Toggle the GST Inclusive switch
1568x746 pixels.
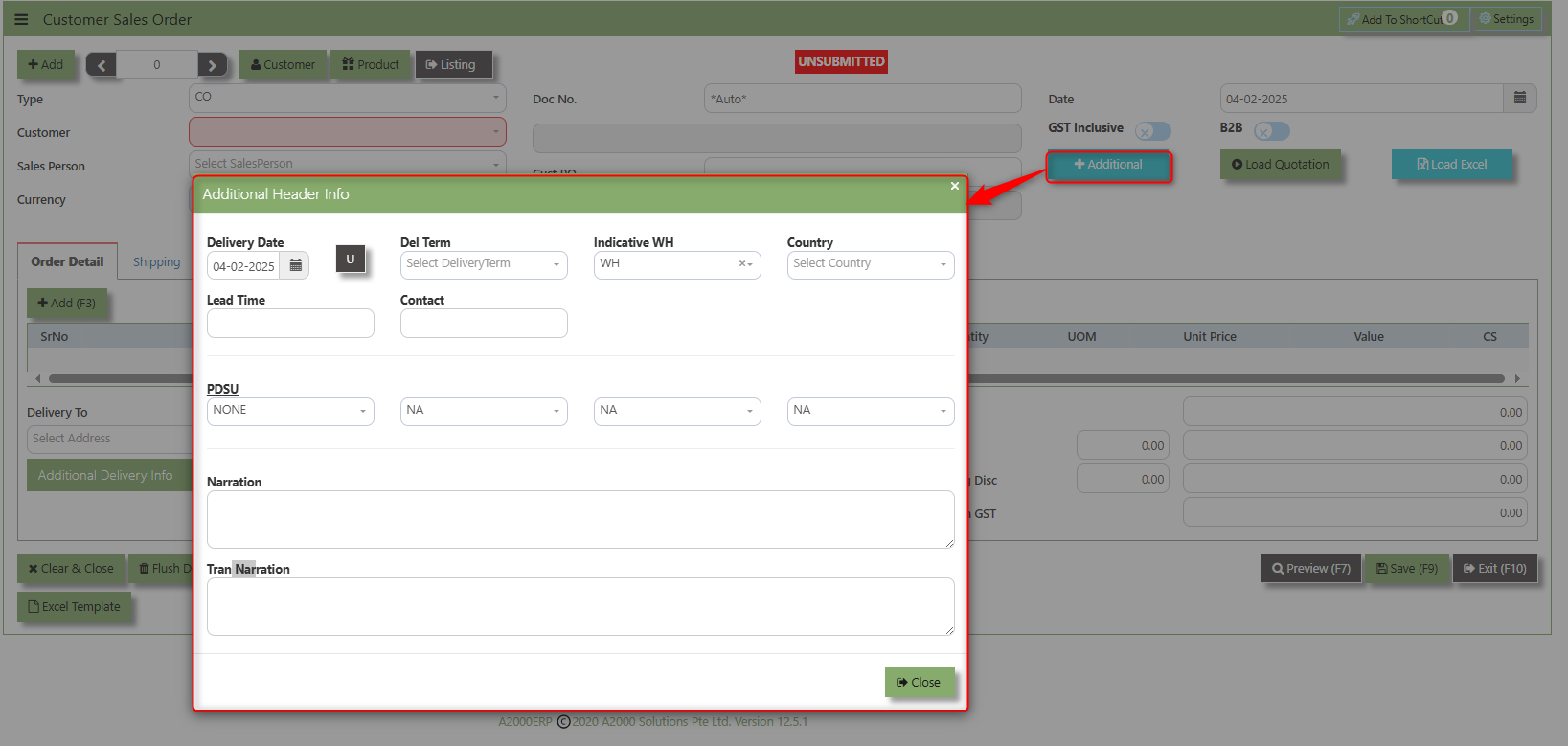1153,131
